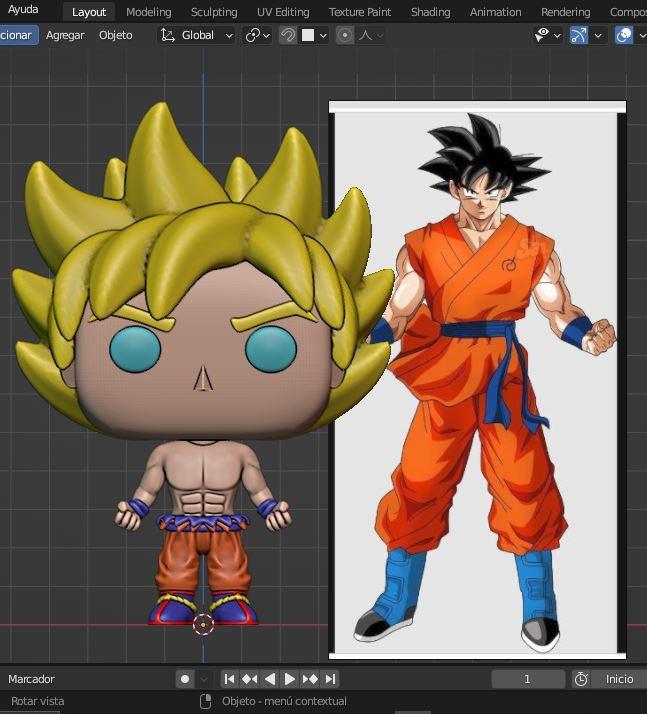
Task: Jump to the start frame
Action: click(x=229, y=679)
